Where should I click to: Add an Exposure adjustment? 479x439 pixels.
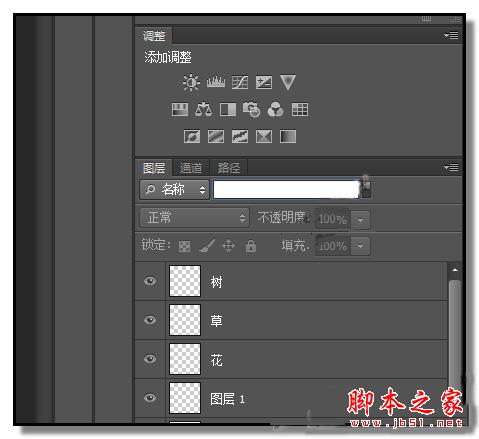[264, 82]
